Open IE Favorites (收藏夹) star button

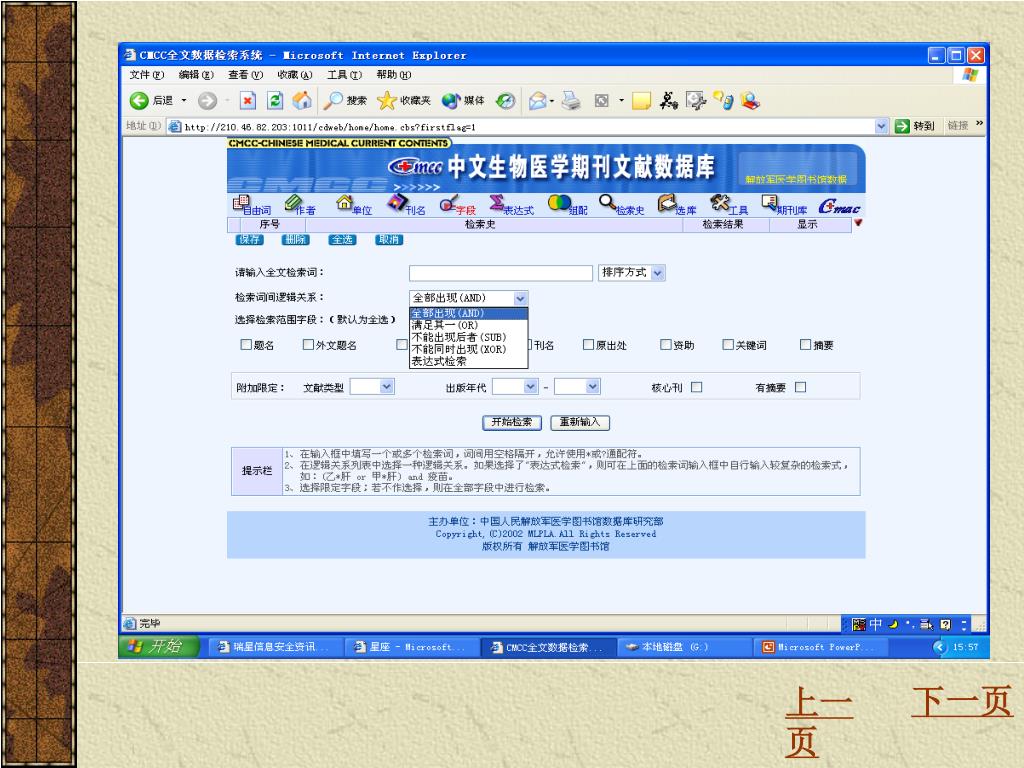(404, 101)
